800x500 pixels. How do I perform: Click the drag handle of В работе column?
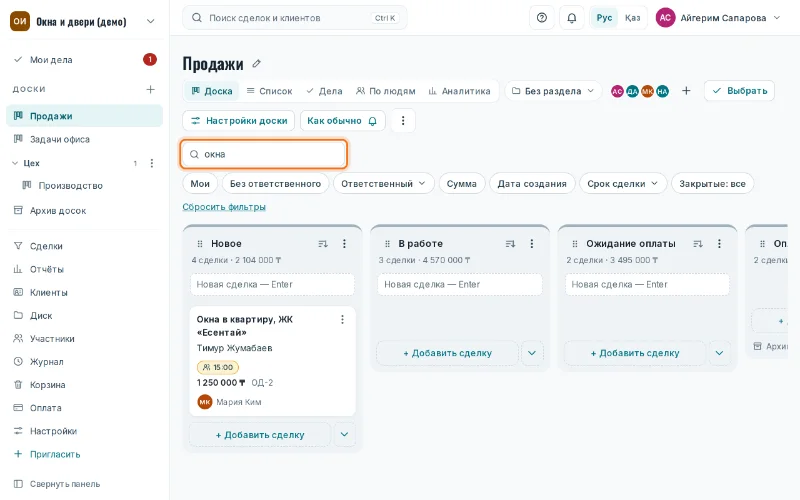click(387, 244)
